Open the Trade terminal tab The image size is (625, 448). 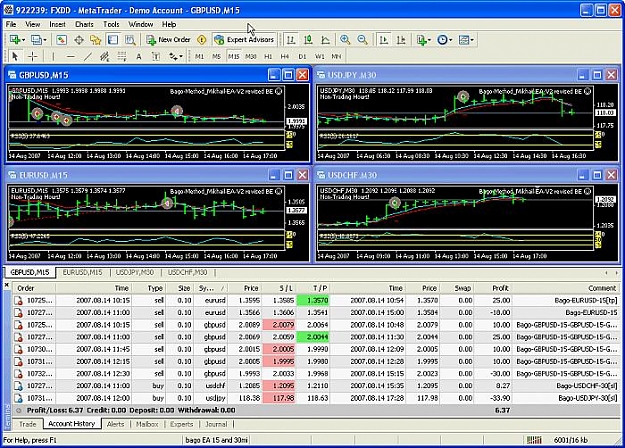click(28, 424)
